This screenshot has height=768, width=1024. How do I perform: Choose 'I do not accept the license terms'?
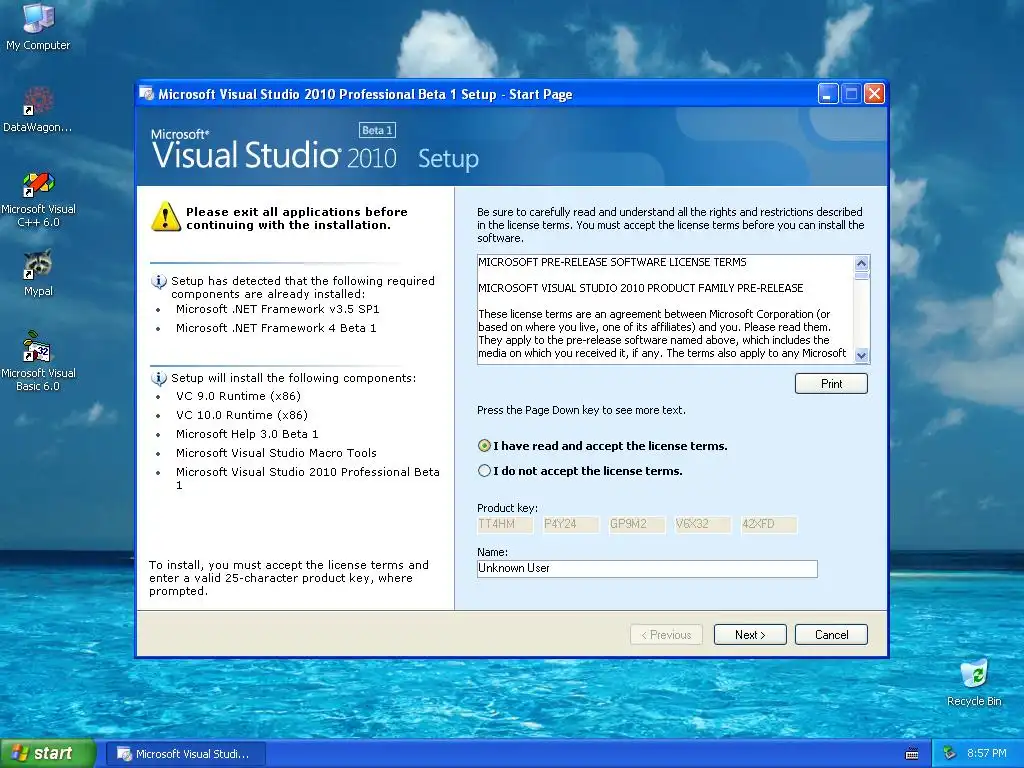(484, 471)
